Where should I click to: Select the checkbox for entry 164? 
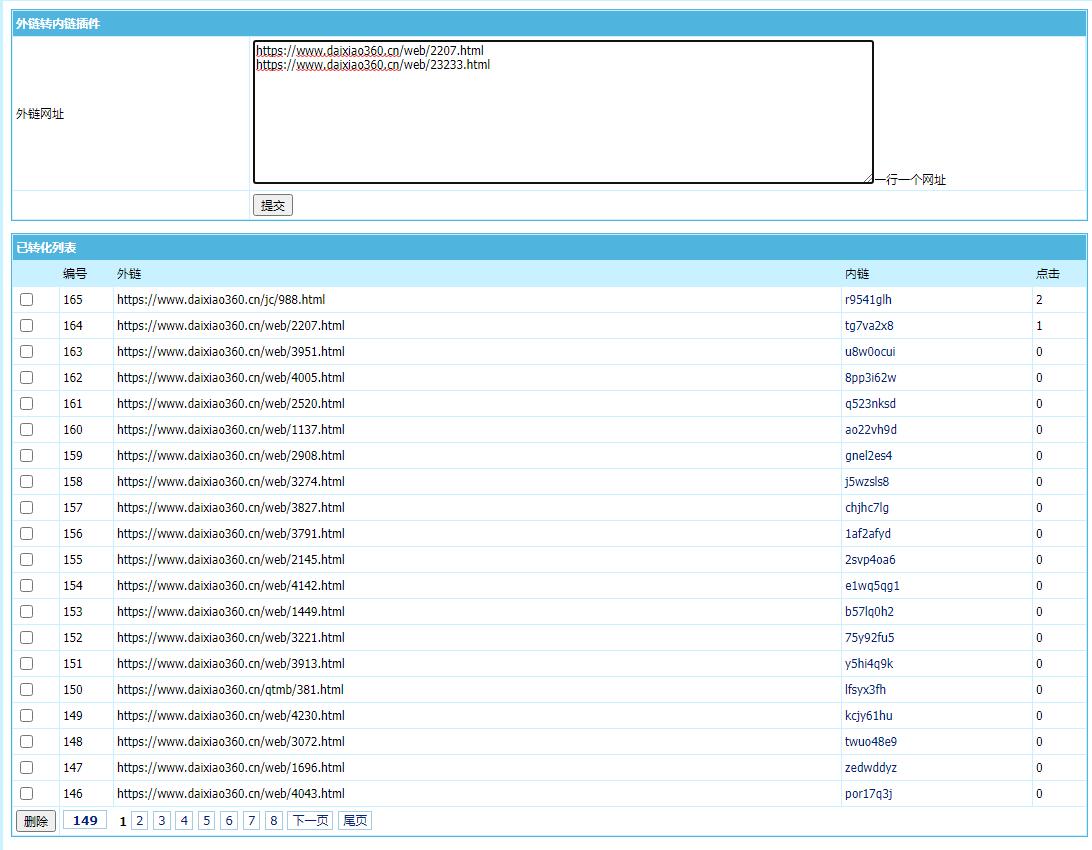pos(27,325)
